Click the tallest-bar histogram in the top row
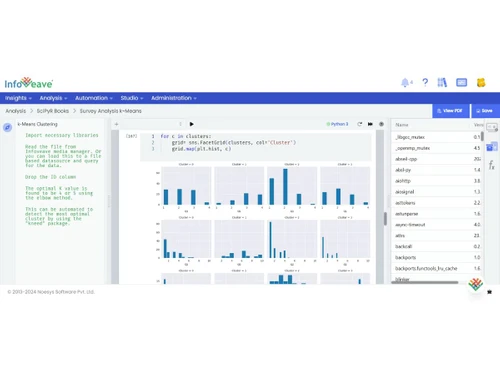 click(292, 186)
